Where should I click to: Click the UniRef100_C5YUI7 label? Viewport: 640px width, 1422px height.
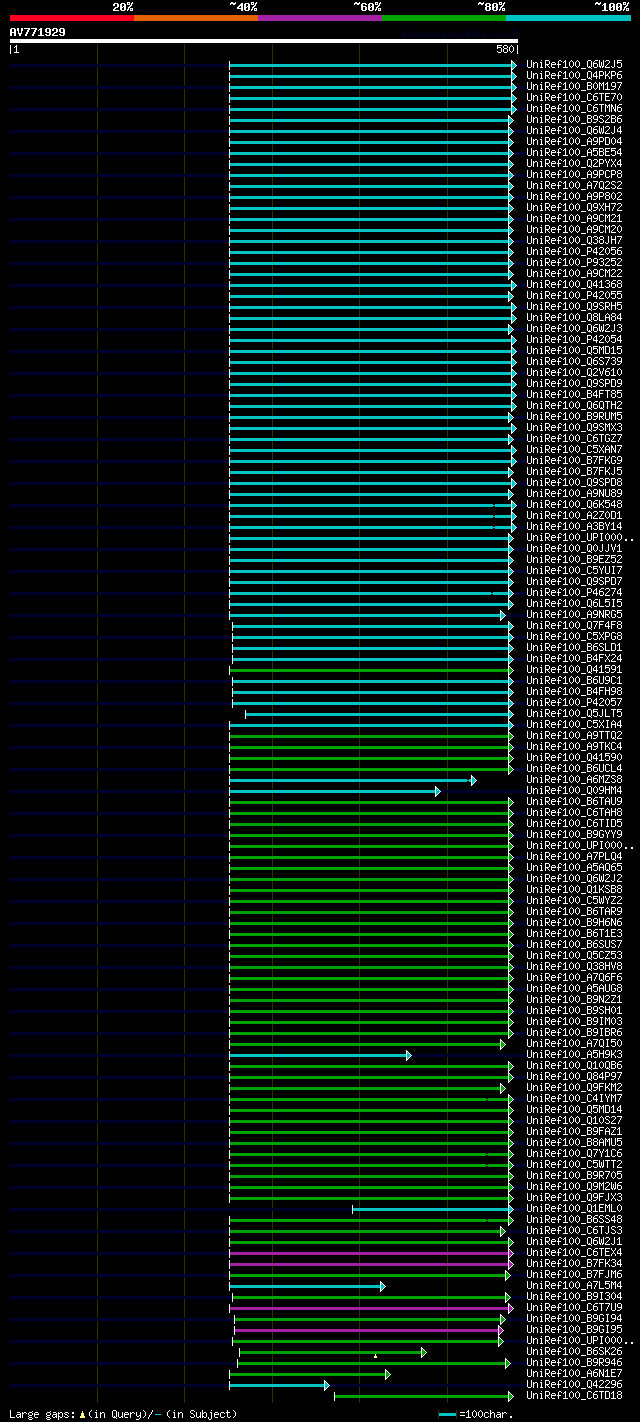(574, 571)
